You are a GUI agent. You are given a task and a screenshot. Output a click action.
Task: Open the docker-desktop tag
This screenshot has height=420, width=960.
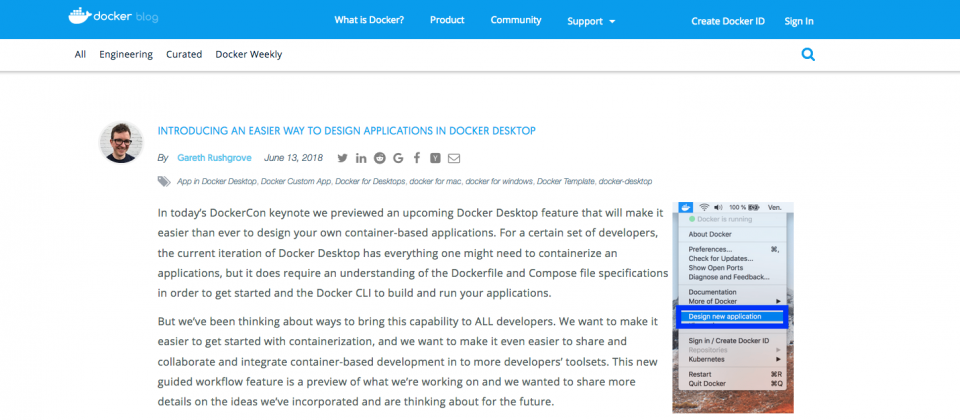625,181
